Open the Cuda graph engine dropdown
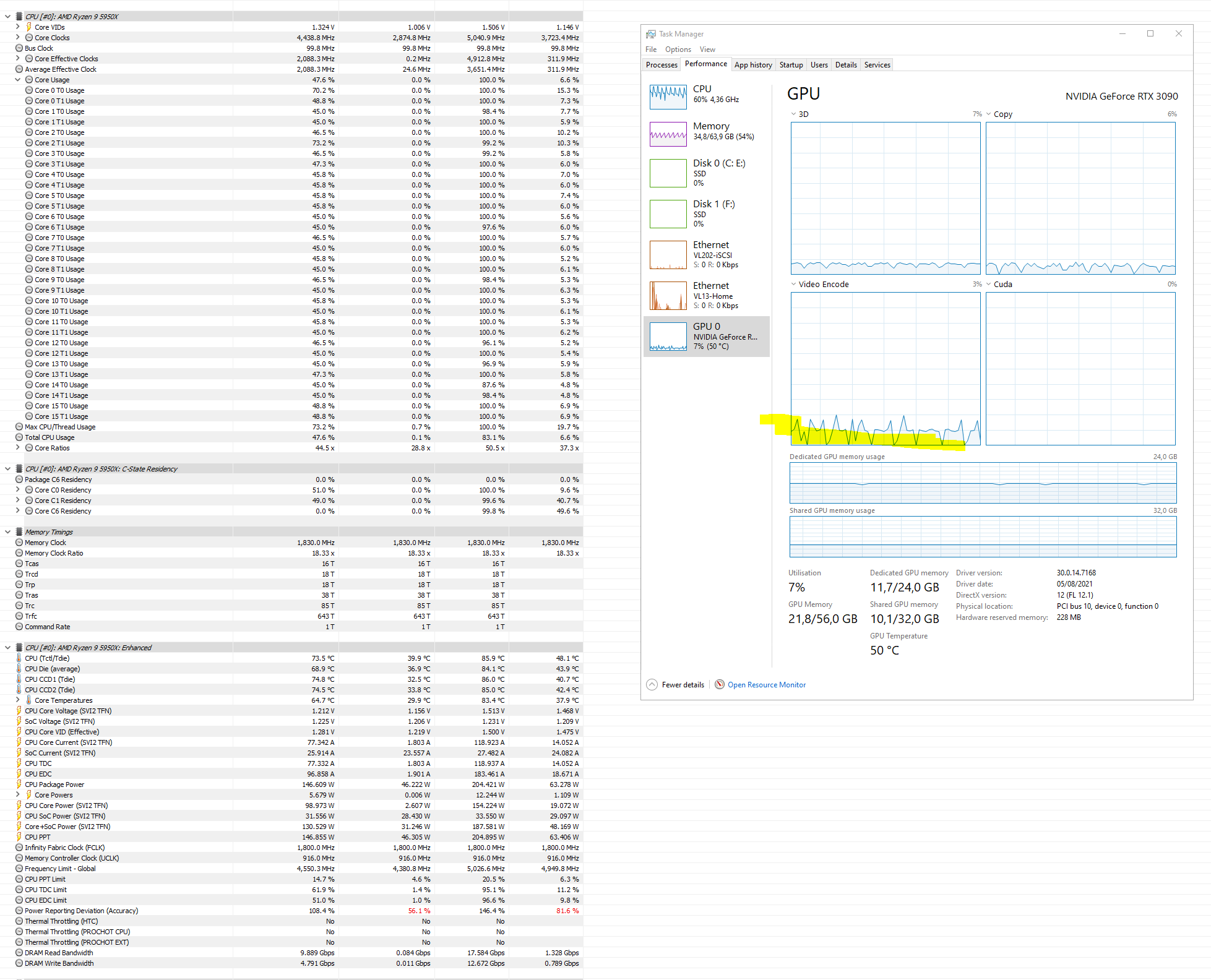This screenshot has width=1211, height=980. (989, 284)
